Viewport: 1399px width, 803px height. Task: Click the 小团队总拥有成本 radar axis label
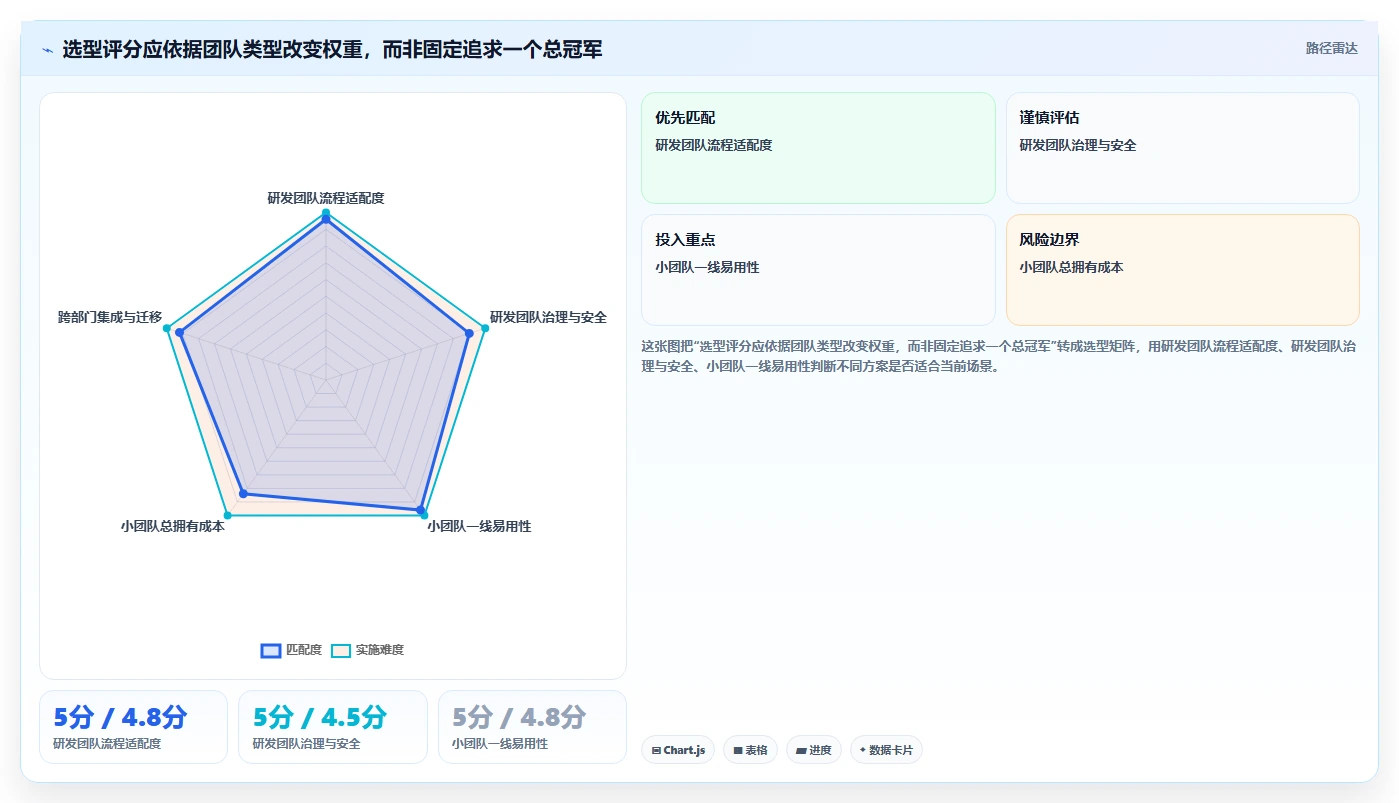(173, 526)
